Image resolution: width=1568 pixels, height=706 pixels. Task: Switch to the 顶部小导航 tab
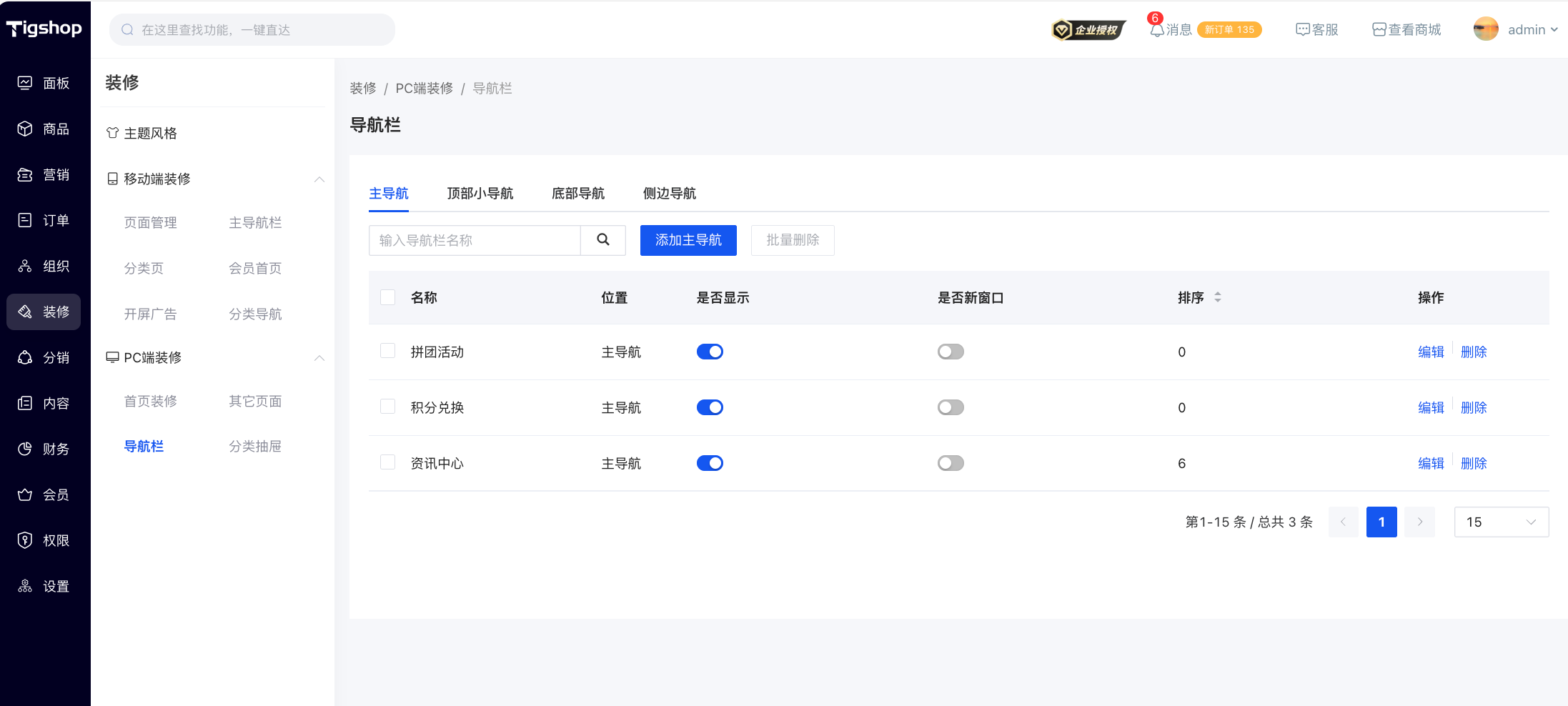pos(480,194)
